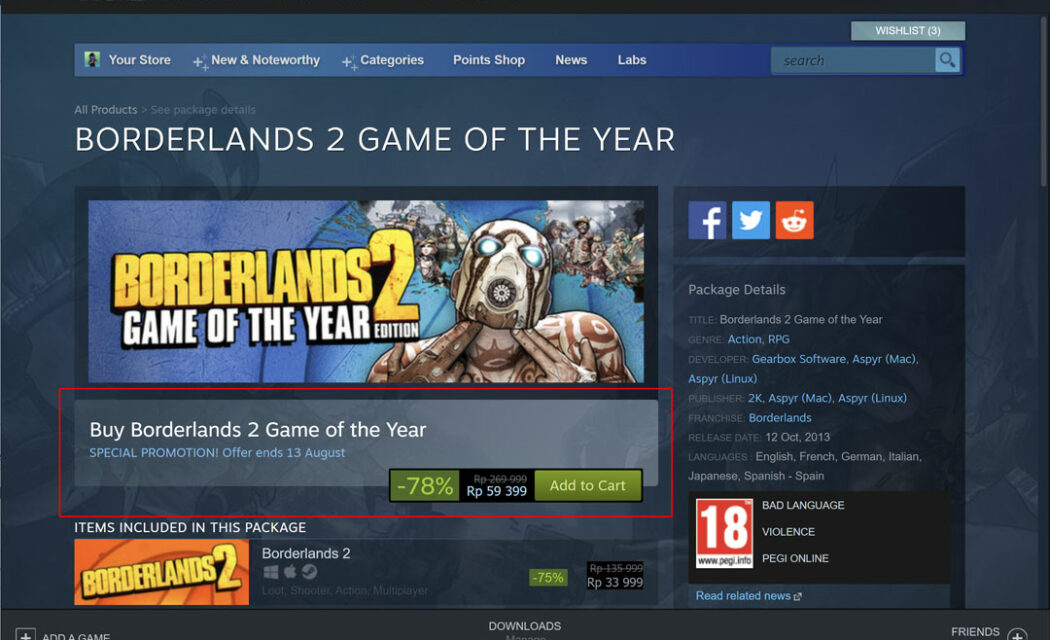
Task: Go to the Points Shop tab
Action: coord(489,60)
